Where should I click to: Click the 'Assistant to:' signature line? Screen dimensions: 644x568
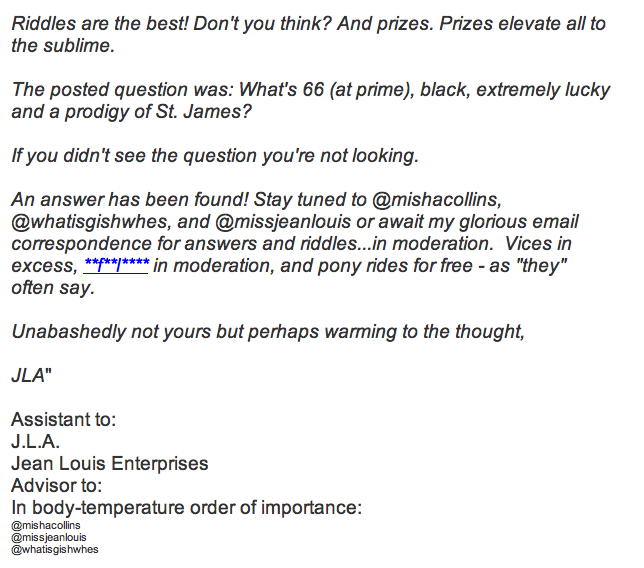click(x=64, y=419)
